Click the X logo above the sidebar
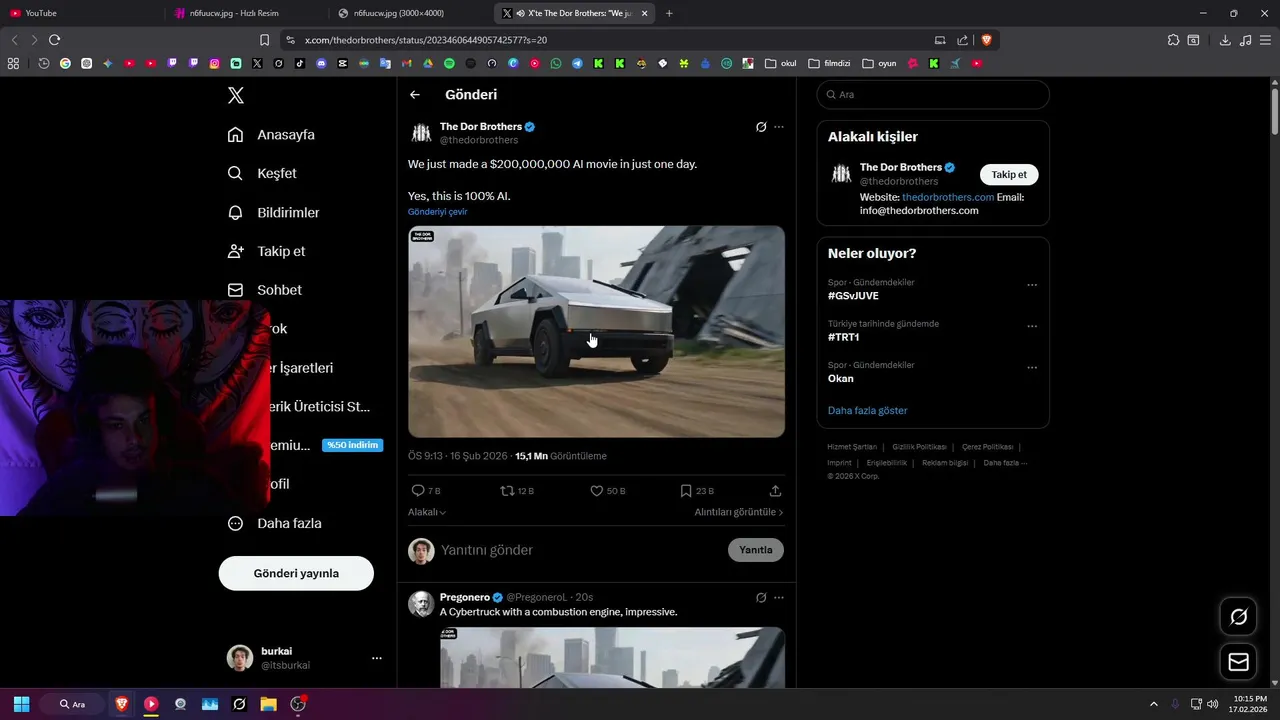 [235, 95]
